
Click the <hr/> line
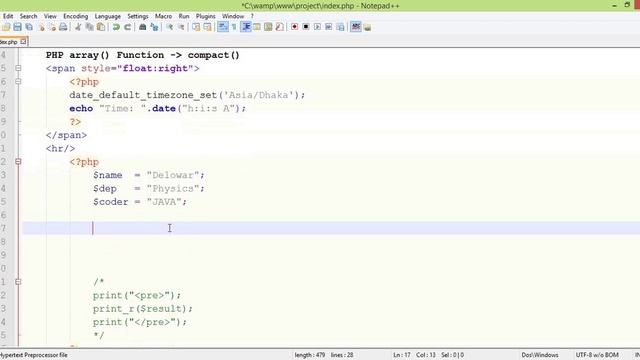(x=60, y=149)
